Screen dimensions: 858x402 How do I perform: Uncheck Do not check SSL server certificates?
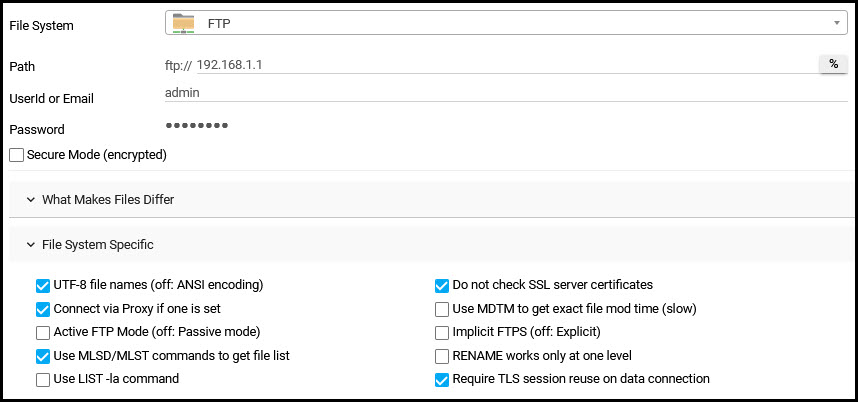442,285
